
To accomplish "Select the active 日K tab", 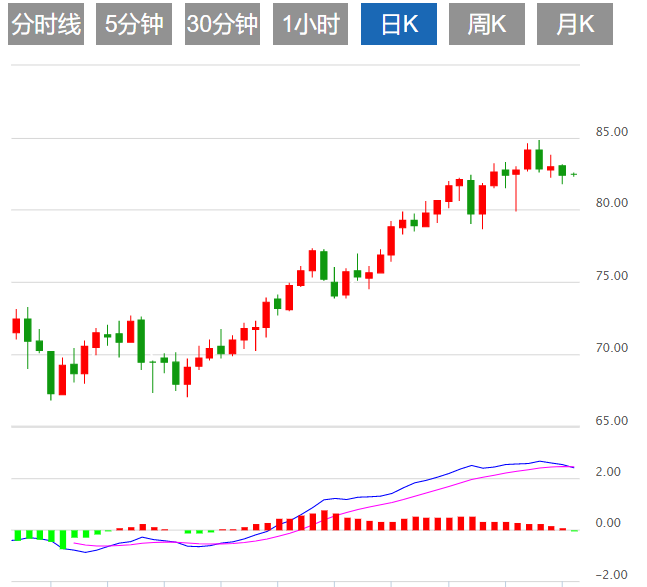I will 398,24.
